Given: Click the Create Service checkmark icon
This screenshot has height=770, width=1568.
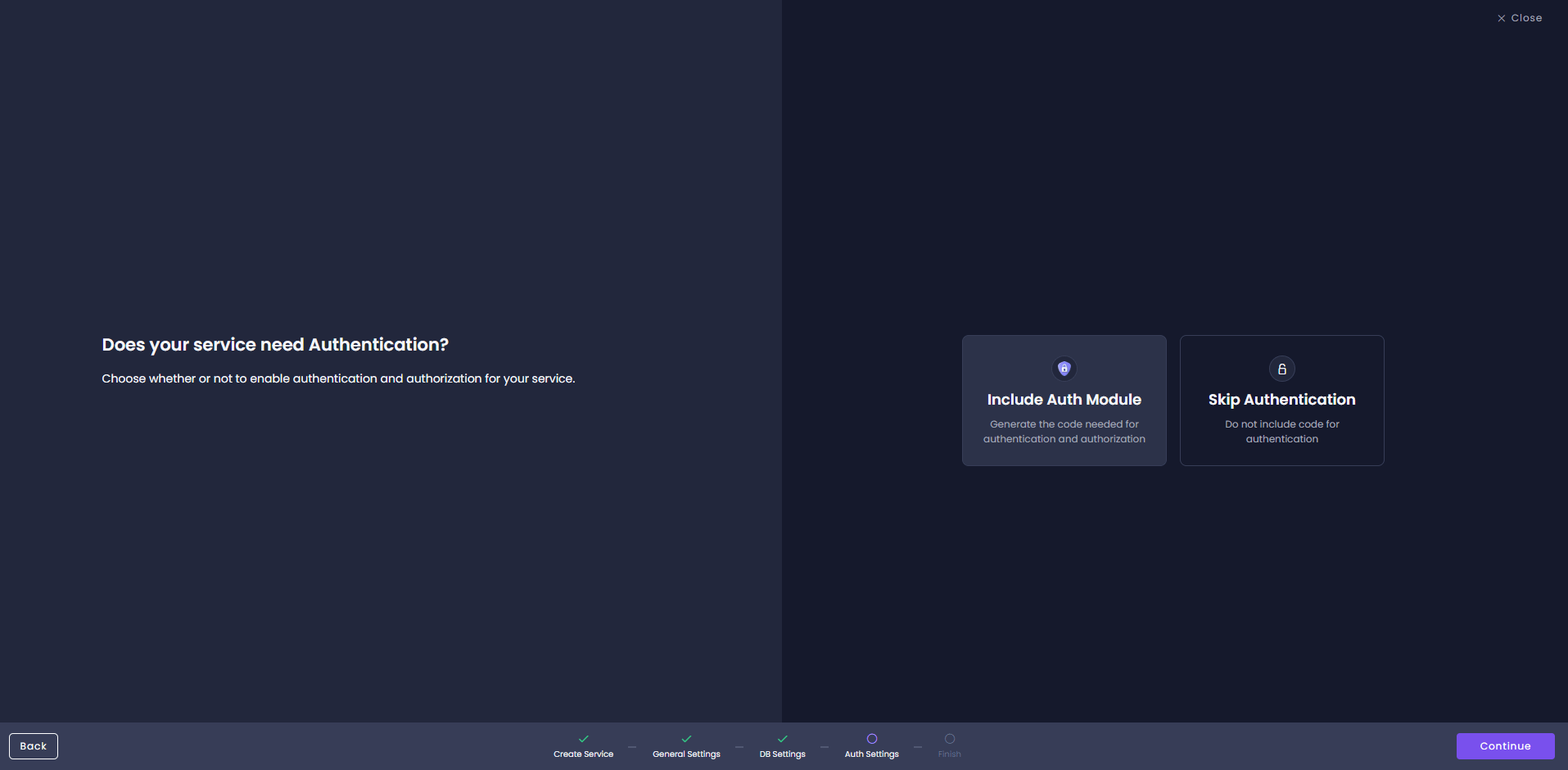Looking at the screenshot, I should (583, 739).
